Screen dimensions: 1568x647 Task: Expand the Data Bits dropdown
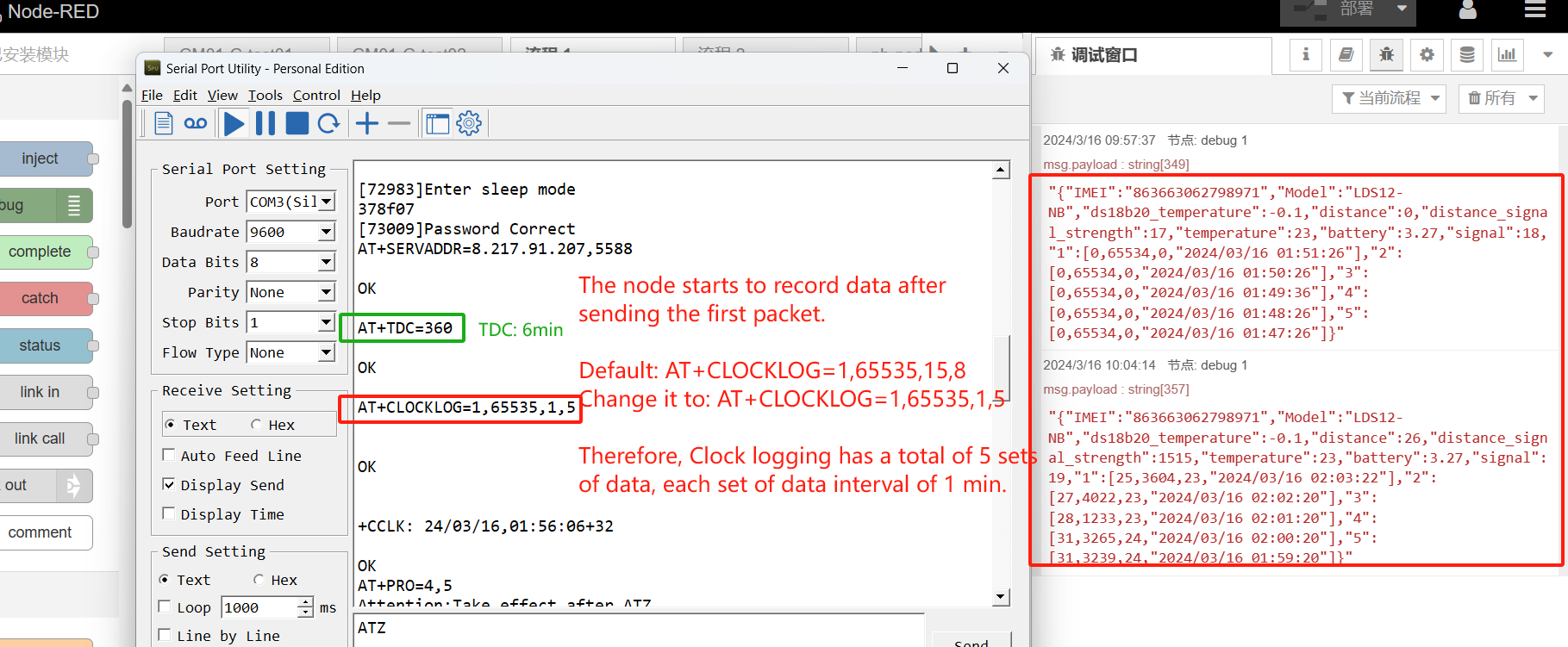click(327, 262)
